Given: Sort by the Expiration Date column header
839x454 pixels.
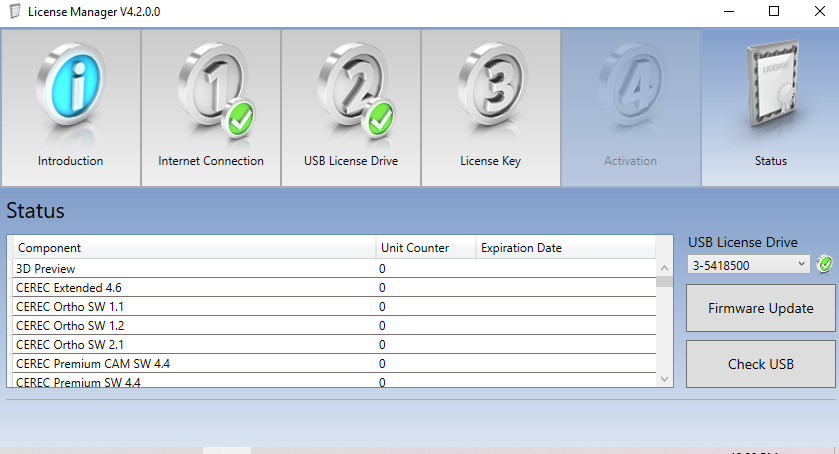Looking at the screenshot, I should pyautogui.click(x=566, y=248).
